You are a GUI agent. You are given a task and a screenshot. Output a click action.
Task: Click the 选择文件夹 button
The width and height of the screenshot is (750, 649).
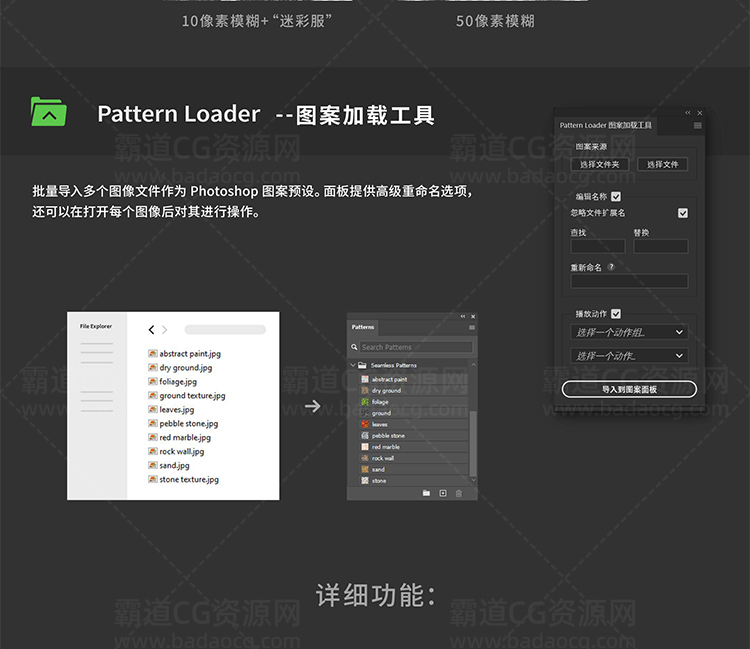coord(600,164)
